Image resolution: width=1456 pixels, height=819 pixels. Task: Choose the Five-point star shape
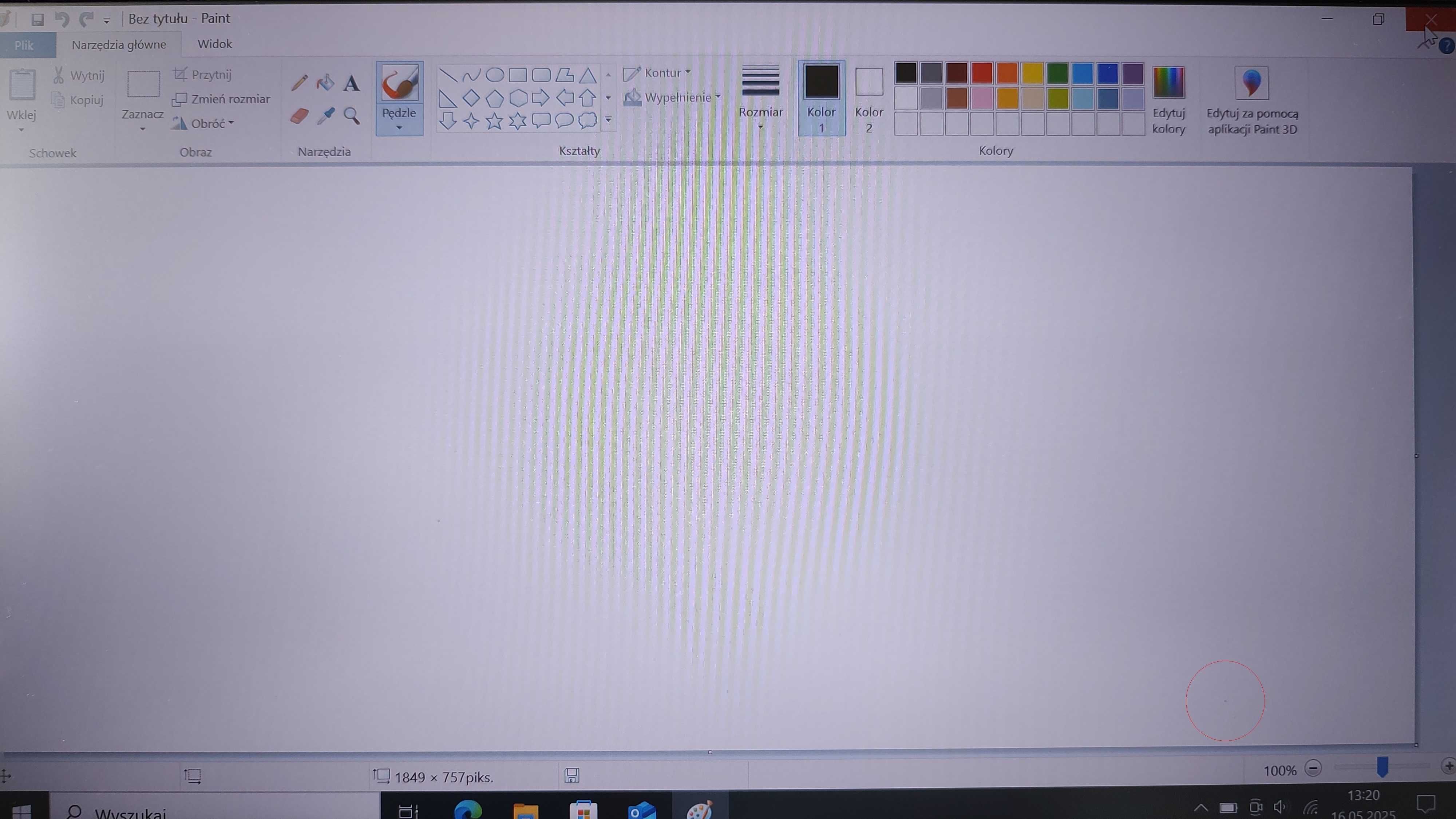(495, 120)
